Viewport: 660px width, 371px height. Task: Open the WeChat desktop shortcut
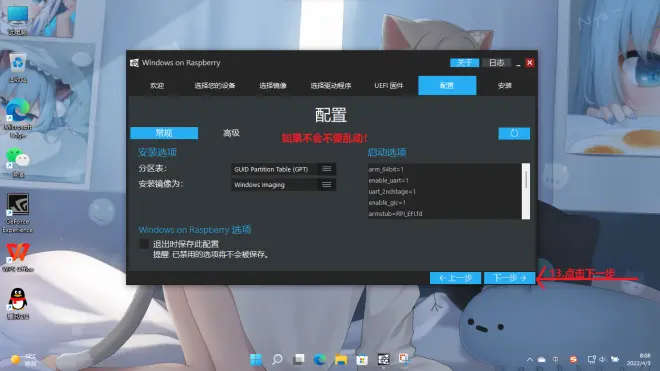coord(18,163)
